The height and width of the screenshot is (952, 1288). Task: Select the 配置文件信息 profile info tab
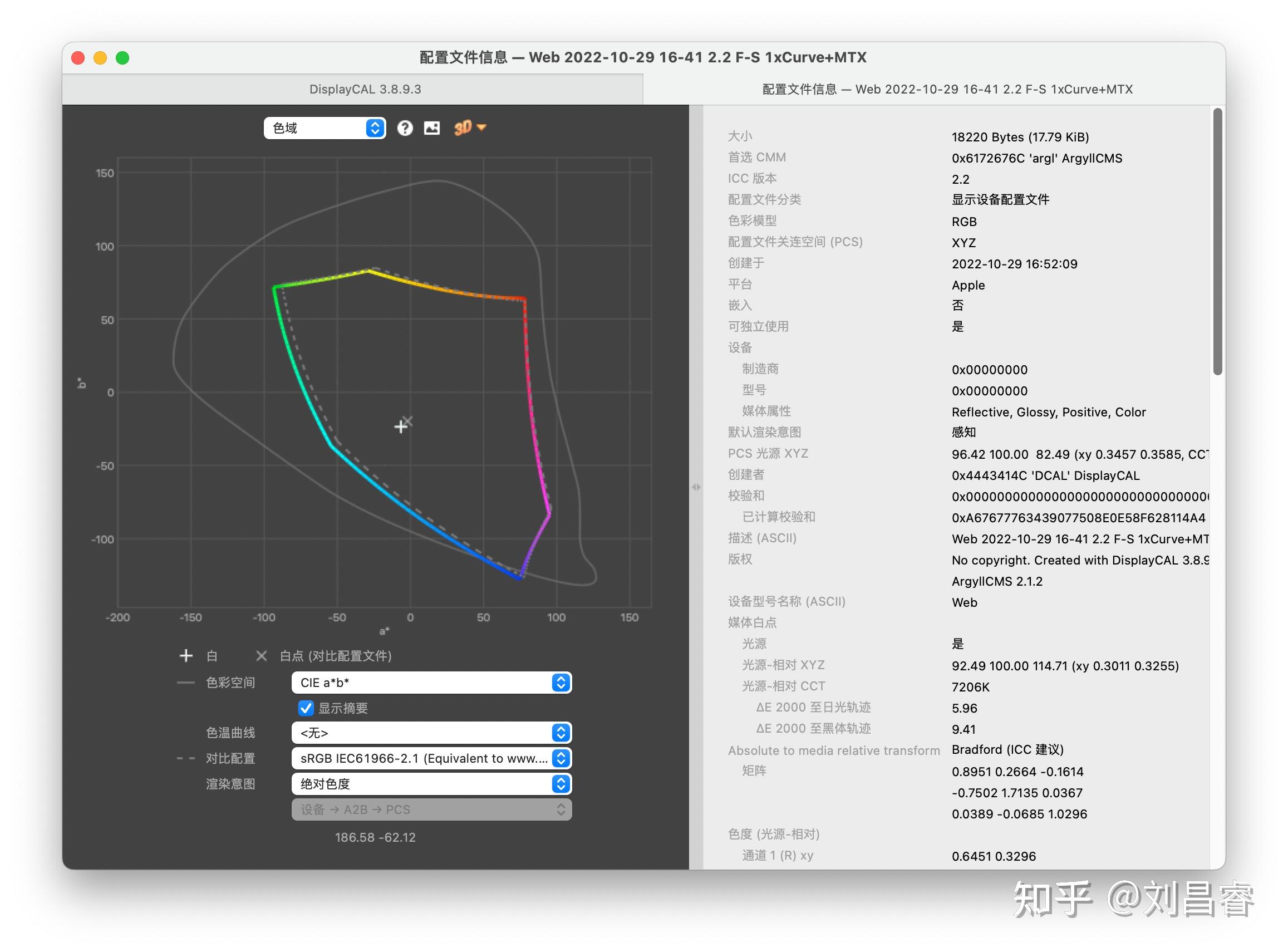click(947, 89)
